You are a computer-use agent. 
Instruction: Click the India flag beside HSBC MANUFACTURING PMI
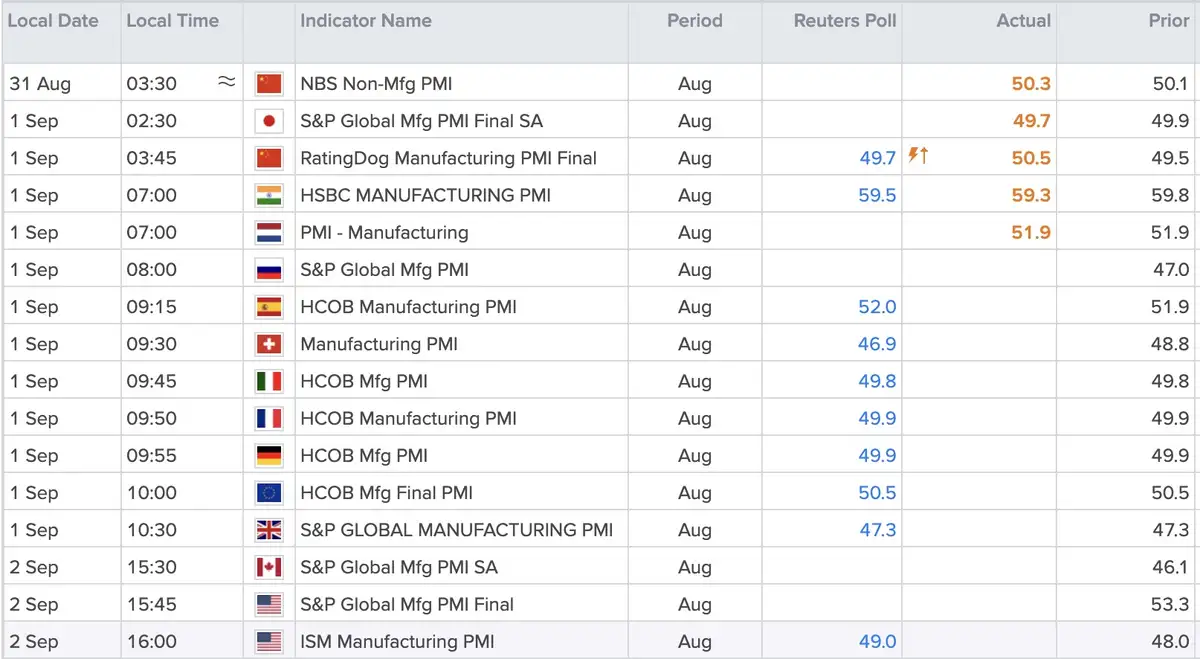tap(269, 195)
